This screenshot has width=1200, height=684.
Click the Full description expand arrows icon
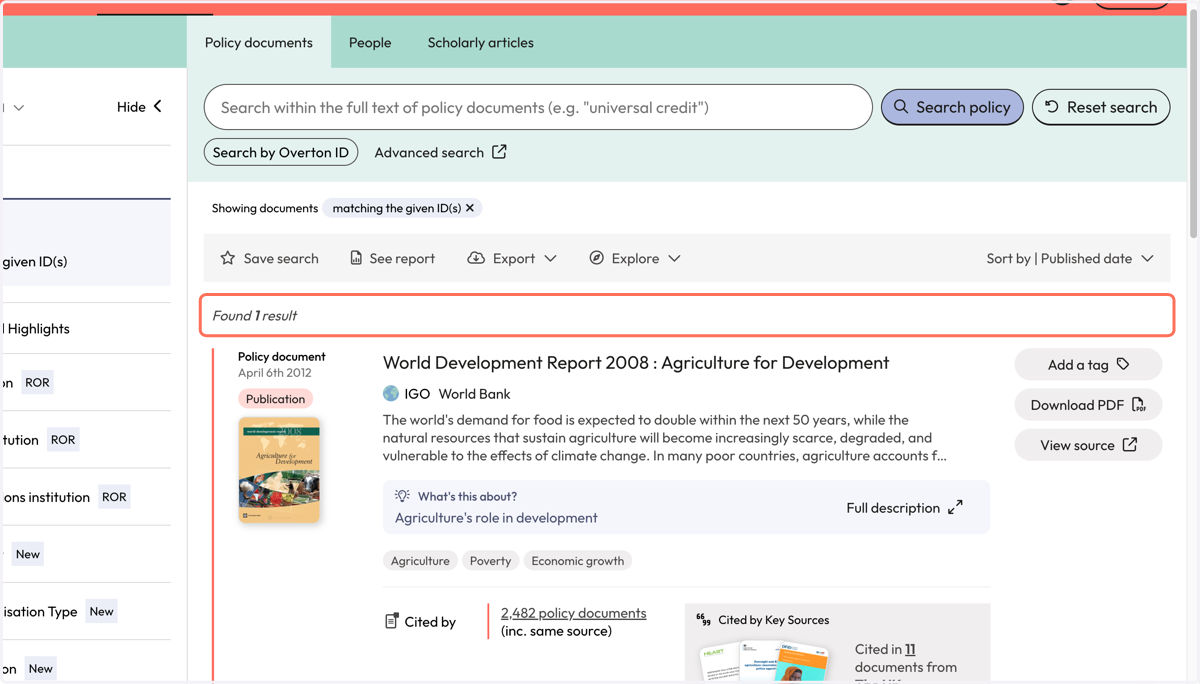pyautogui.click(x=955, y=507)
